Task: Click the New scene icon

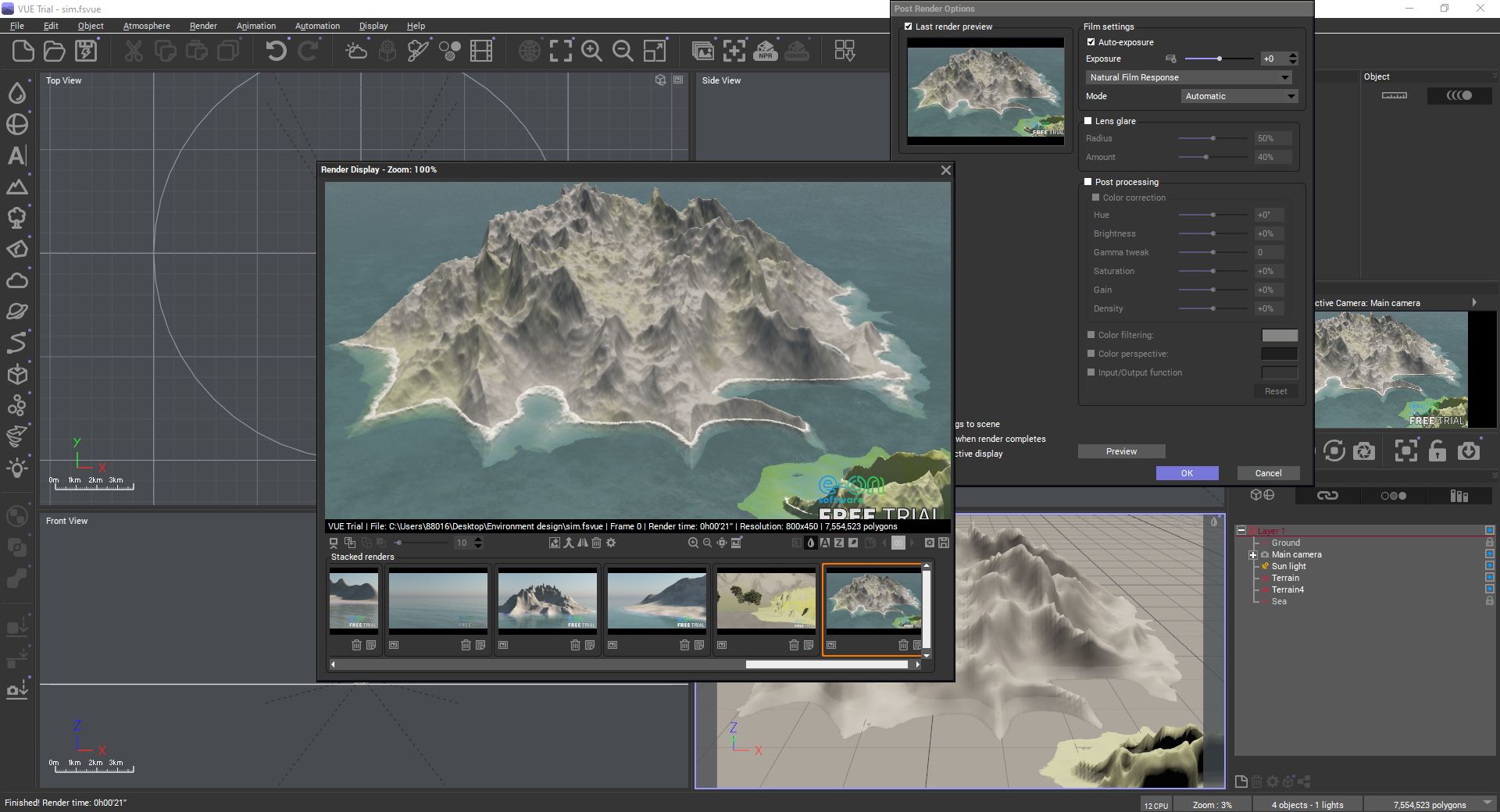Action: 23,52
